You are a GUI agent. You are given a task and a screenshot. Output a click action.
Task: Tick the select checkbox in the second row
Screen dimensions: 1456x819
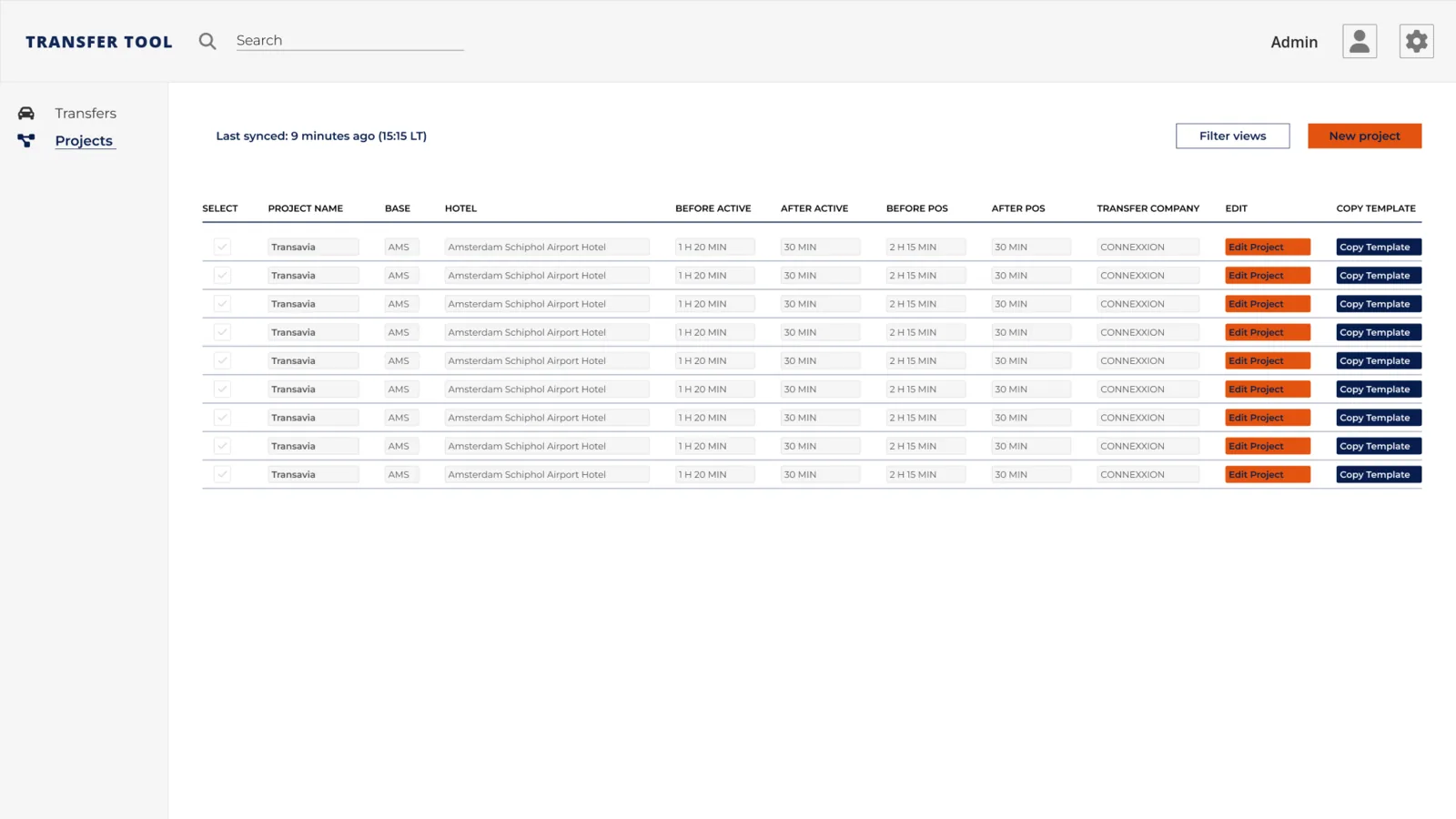[222, 275]
